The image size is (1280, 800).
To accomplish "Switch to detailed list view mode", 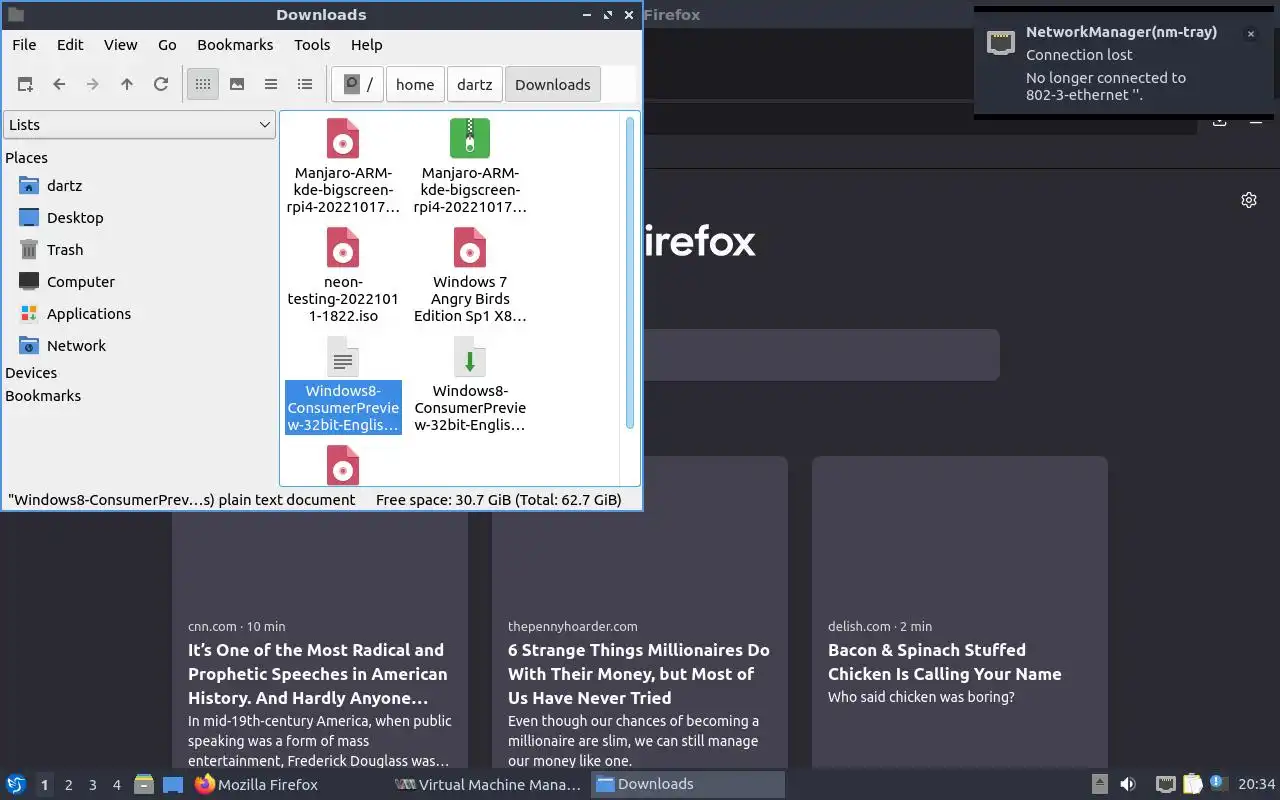I will click(x=305, y=85).
